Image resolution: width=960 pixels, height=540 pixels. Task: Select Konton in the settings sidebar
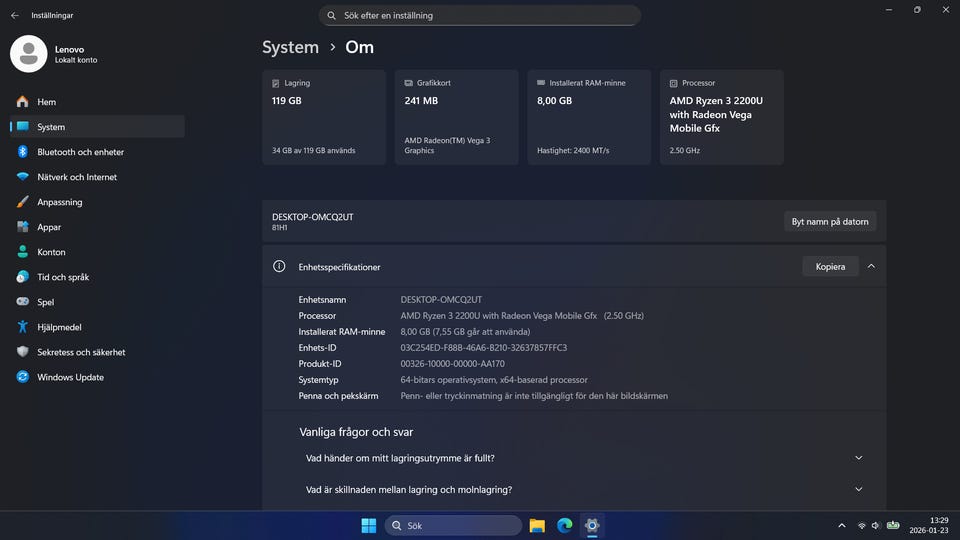click(51, 252)
